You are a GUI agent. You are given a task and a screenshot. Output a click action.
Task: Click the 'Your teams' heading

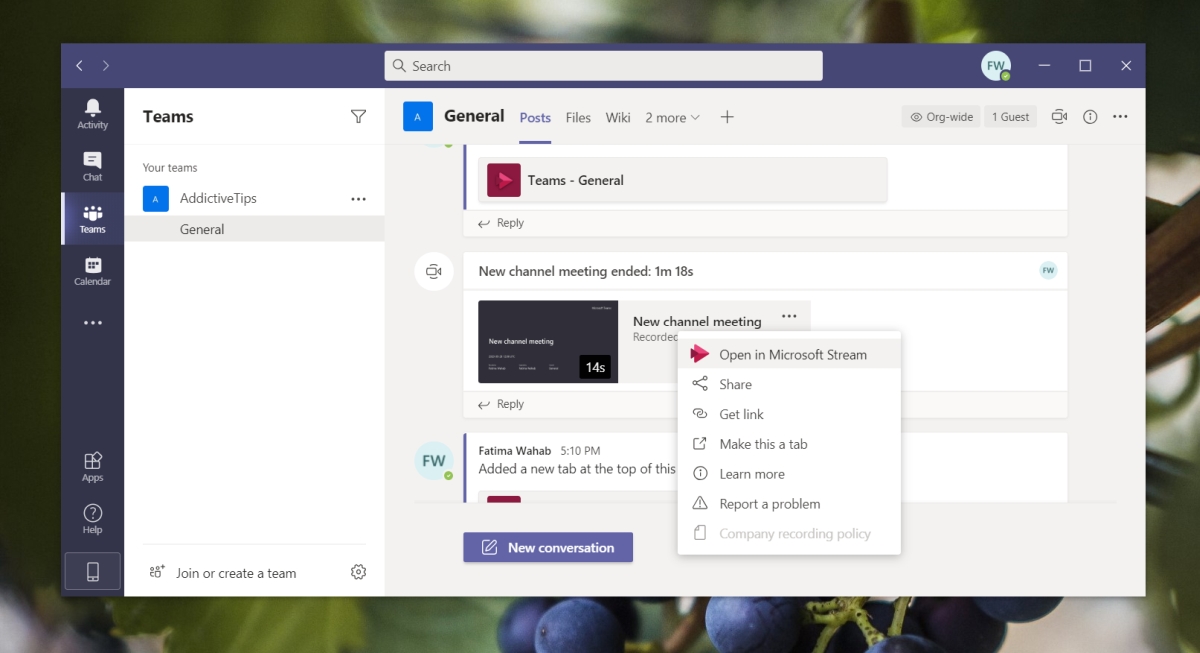(170, 168)
